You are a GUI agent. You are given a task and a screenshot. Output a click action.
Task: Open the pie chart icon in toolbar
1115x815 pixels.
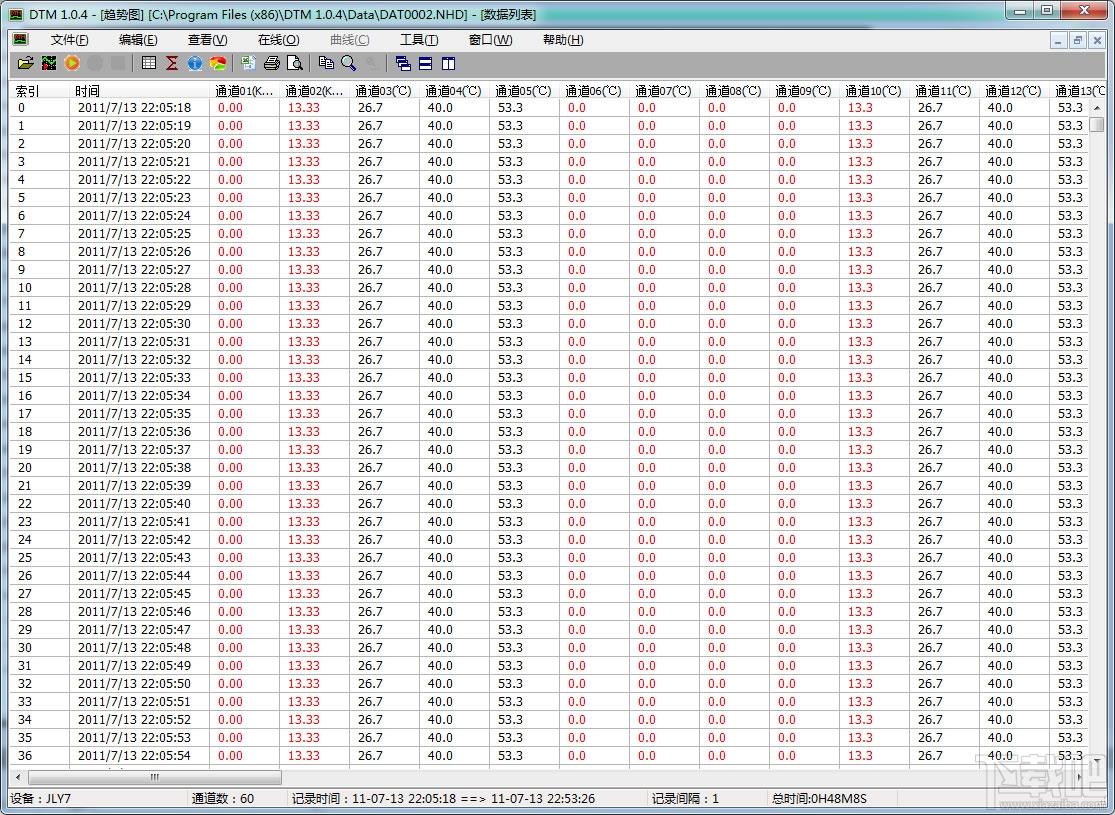point(218,63)
